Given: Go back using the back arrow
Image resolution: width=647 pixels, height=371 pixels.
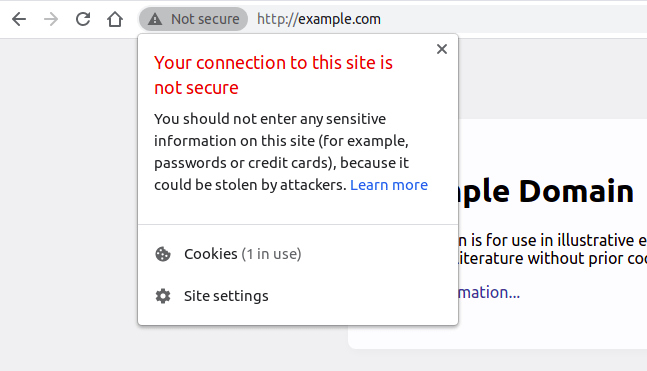Looking at the screenshot, I should pos(19,19).
